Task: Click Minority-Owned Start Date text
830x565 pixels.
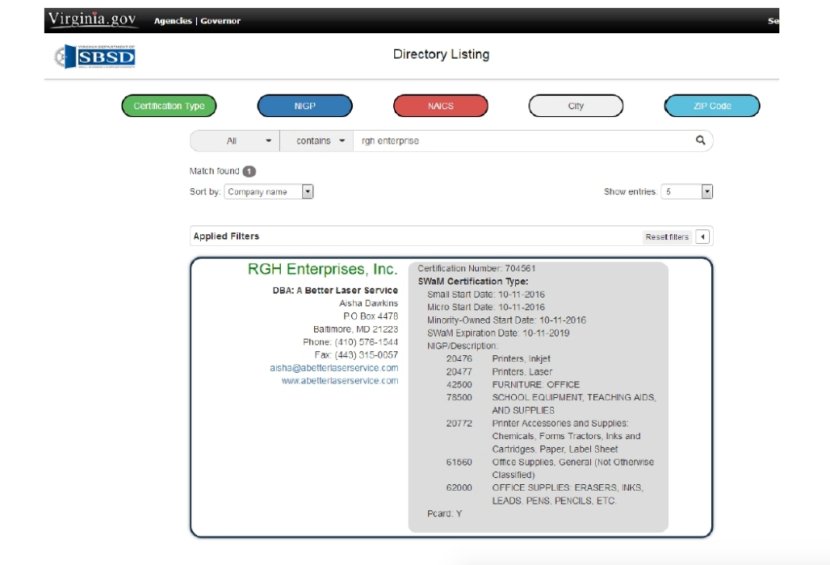Action: pos(507,320)
